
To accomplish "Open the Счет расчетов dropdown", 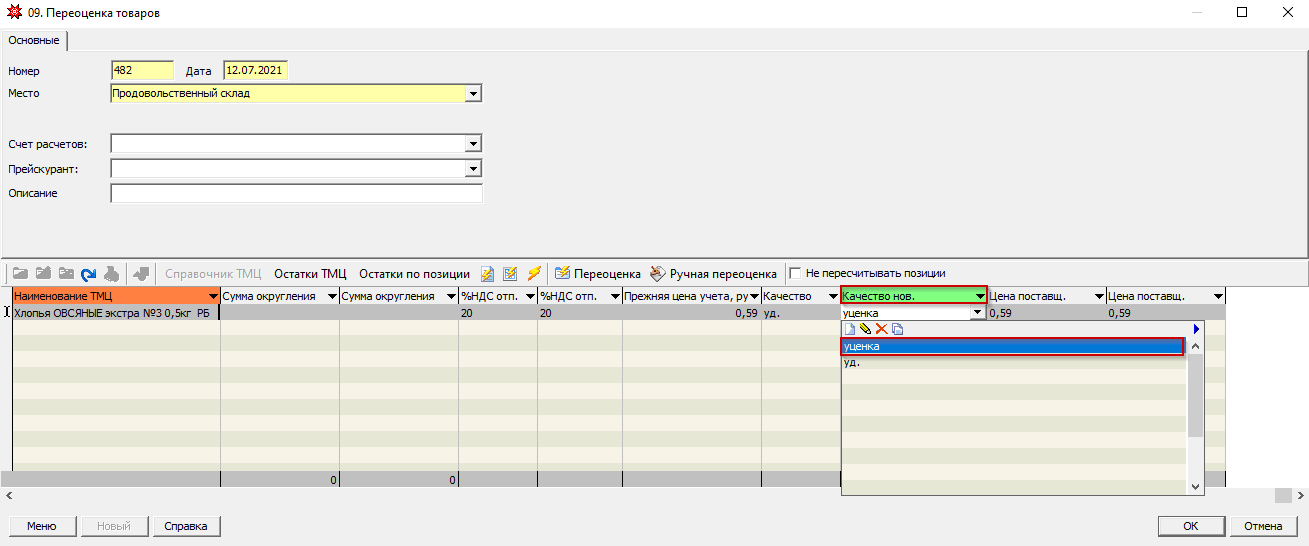I will pos(474,144).
